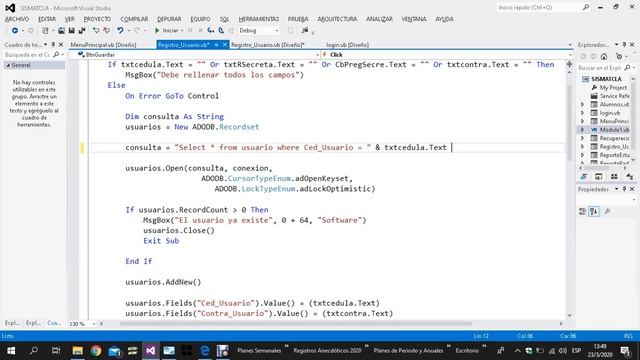640x360 pixels.
Task: Expand the MenuPrincipal tree node
Action: point(582,121)
